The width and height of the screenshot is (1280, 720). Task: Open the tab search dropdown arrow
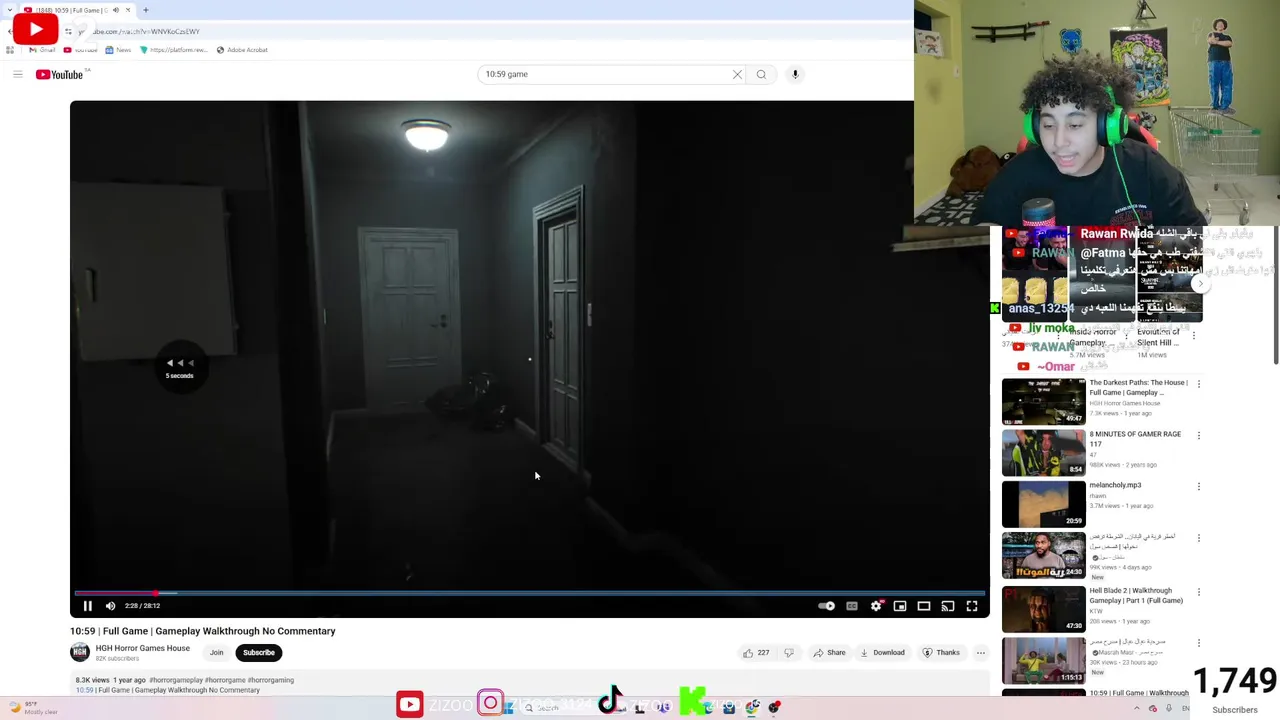pos(10,10)
